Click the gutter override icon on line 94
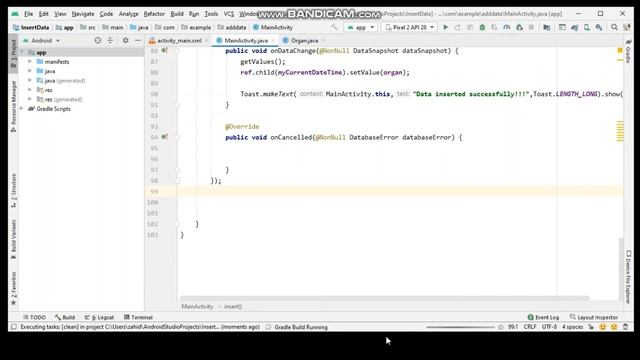Viewport: 640px width, 360px height. tap(164, 137)
